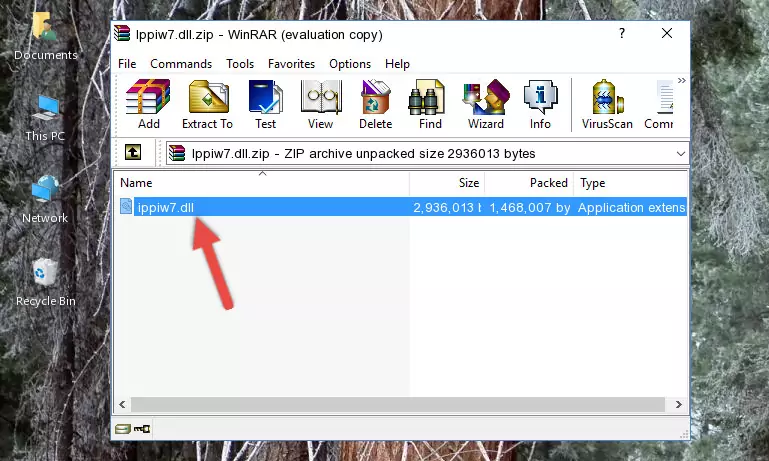Select This PC desktop icon
This screenshot has height=461, width=769.
tap(45, 118)
